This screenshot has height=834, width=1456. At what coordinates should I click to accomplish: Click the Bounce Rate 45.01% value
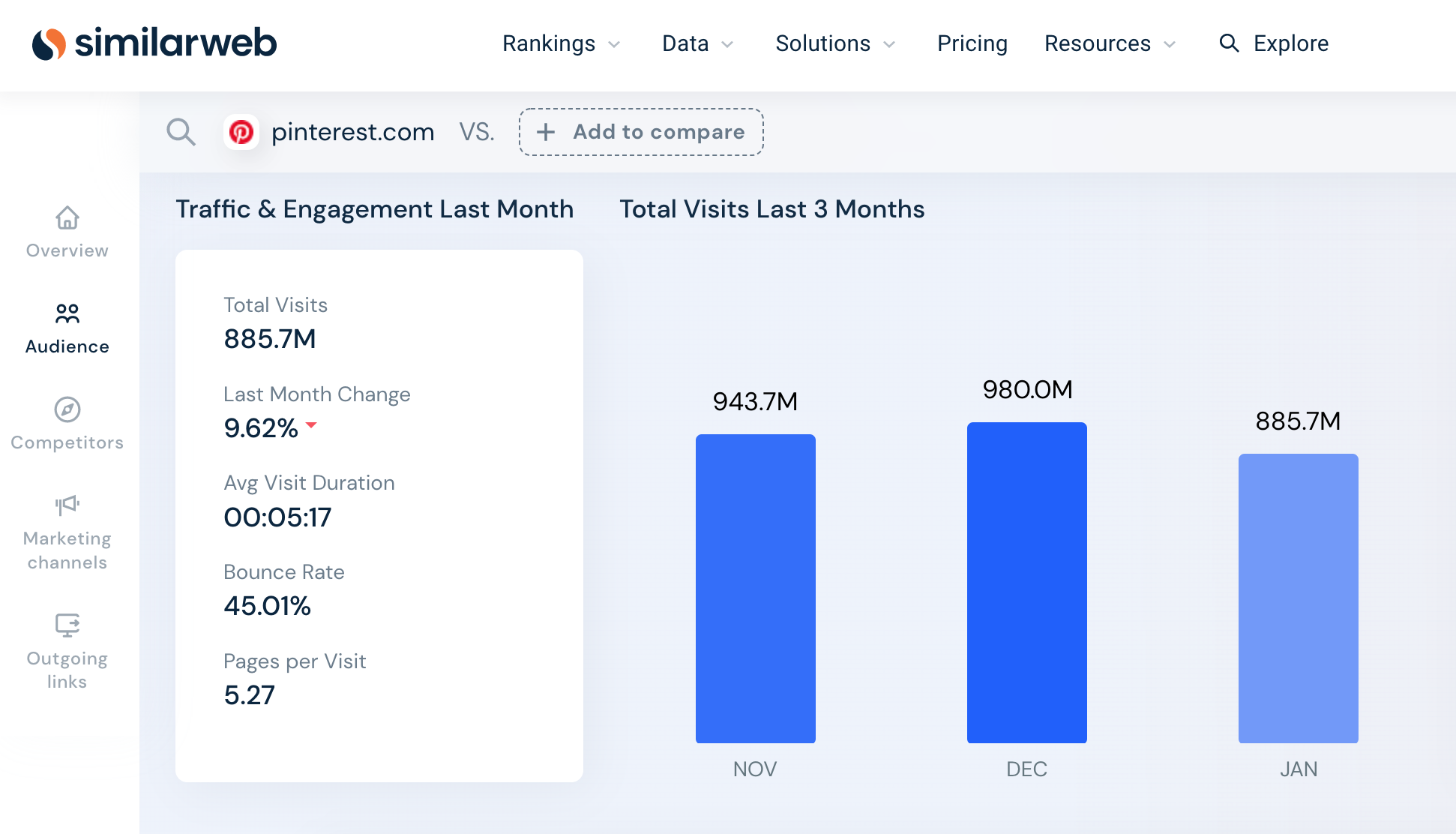[x=267, y=606]
